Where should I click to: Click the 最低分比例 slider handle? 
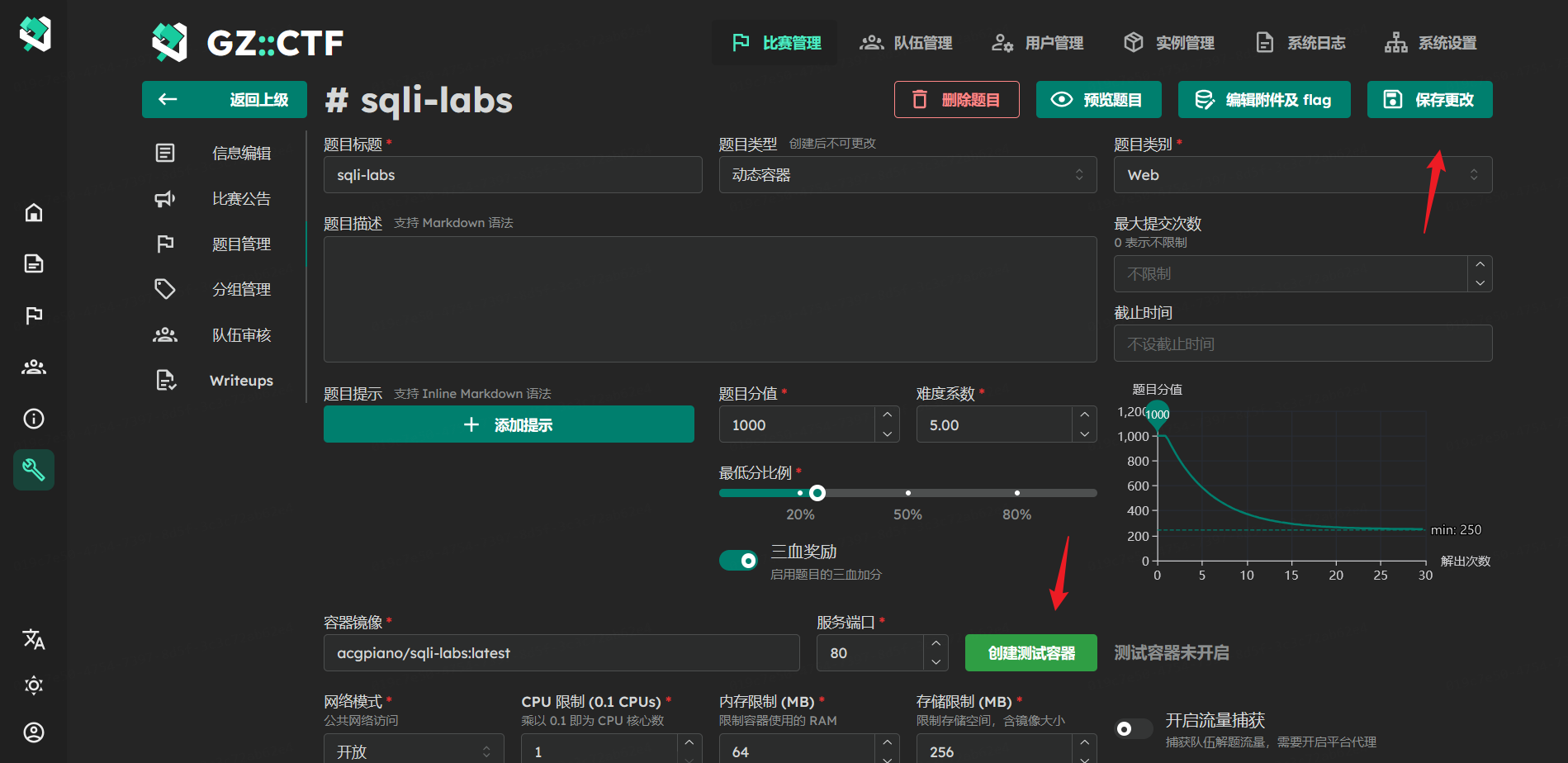point(817,493)
